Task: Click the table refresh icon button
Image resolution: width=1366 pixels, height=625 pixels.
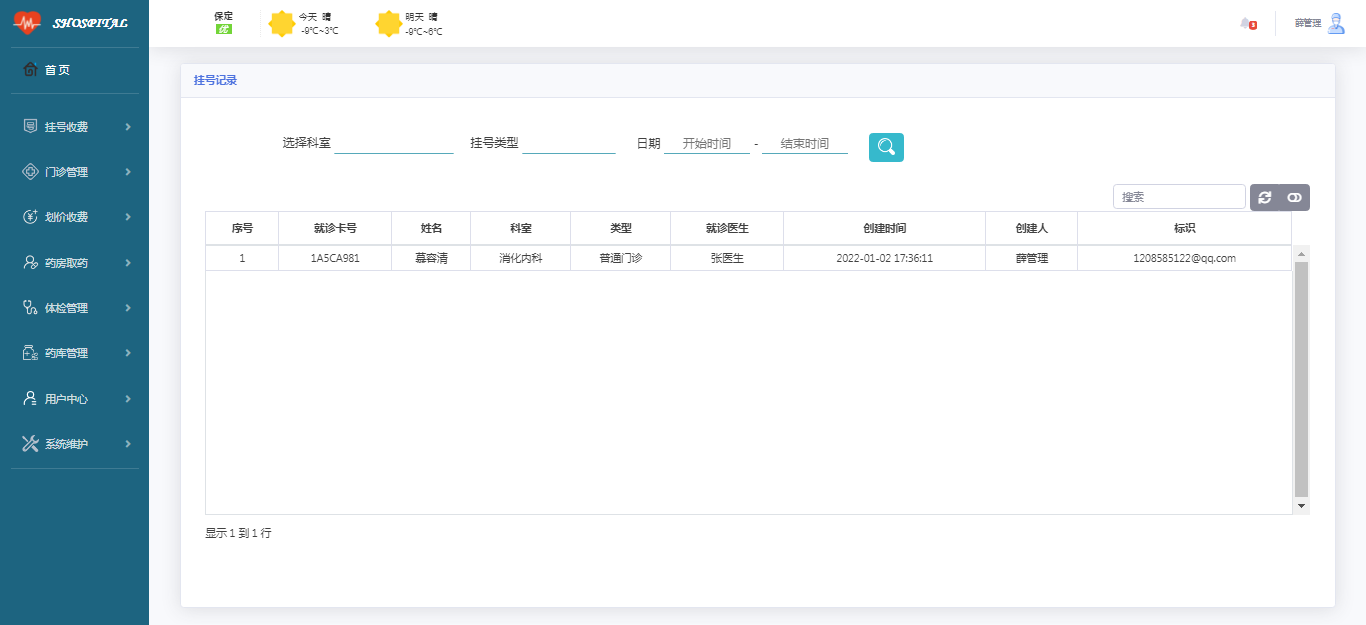Action: tap(1265, 198)
